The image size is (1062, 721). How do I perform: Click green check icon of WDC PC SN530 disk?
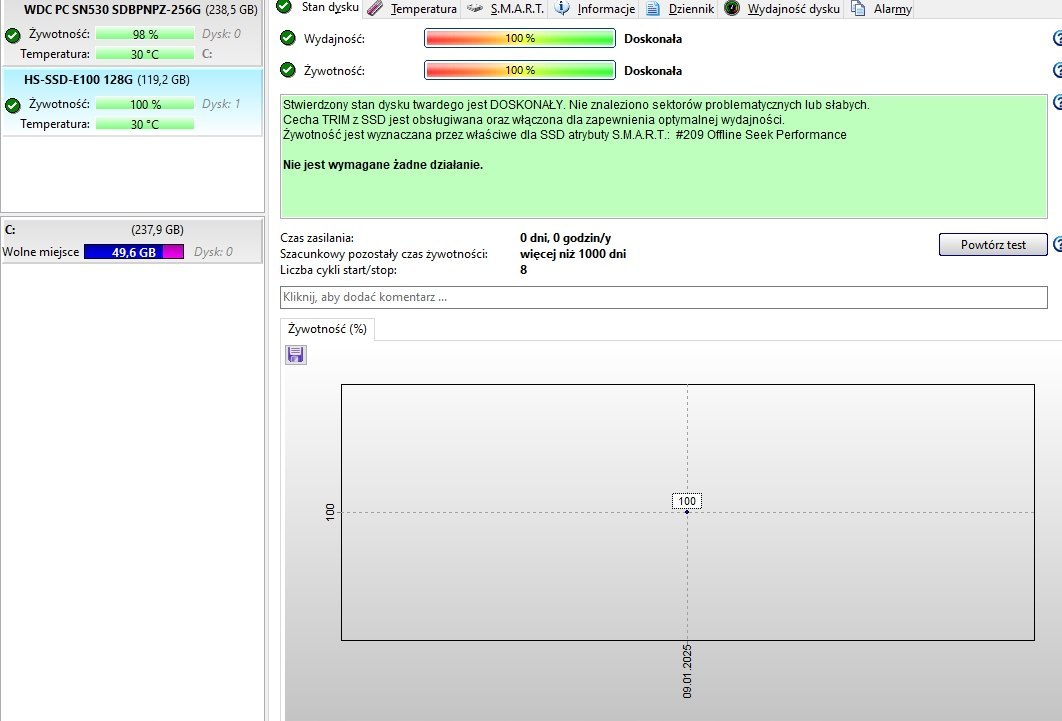tap(12, 35)
